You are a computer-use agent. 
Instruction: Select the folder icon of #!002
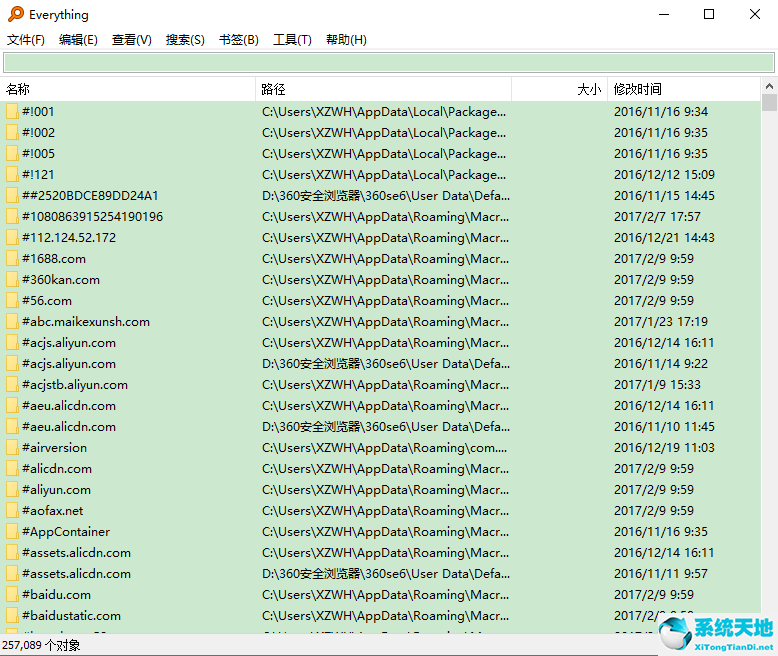(12, 132)
